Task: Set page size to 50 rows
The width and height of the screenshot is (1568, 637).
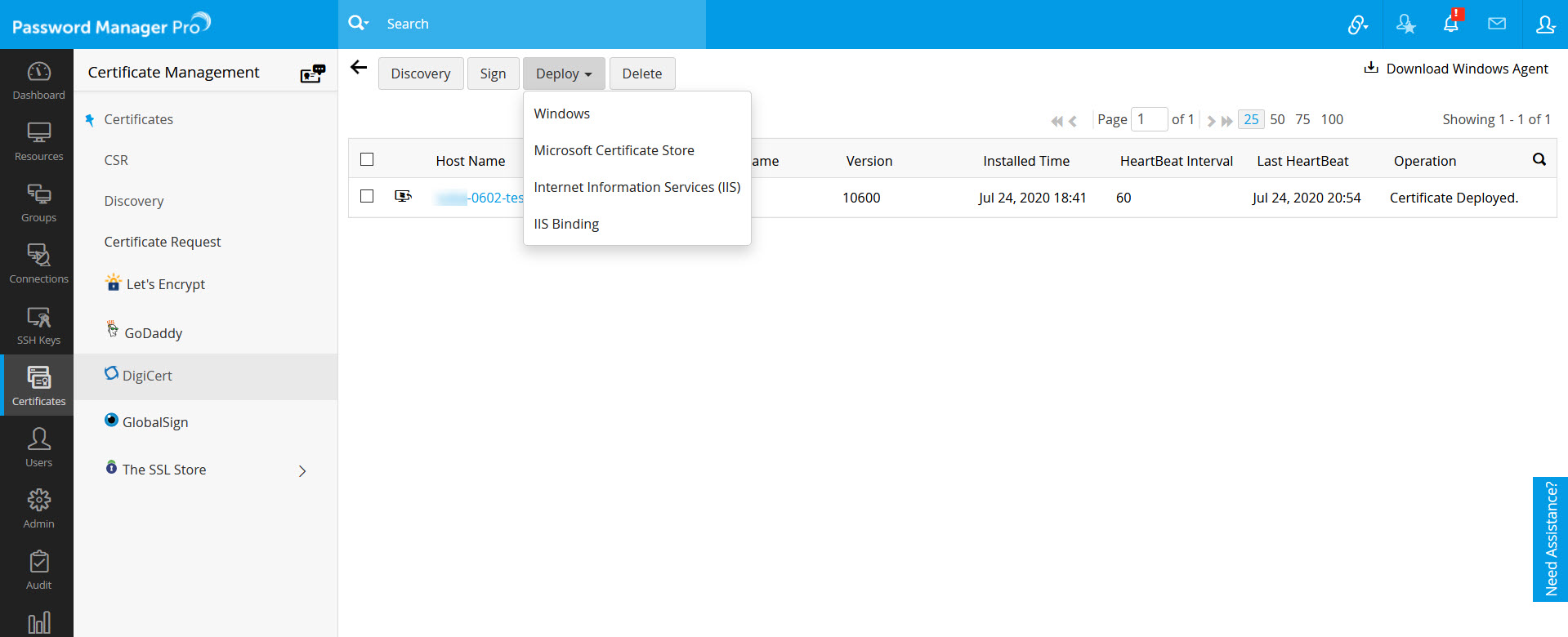Action: tap(1277, 119)
